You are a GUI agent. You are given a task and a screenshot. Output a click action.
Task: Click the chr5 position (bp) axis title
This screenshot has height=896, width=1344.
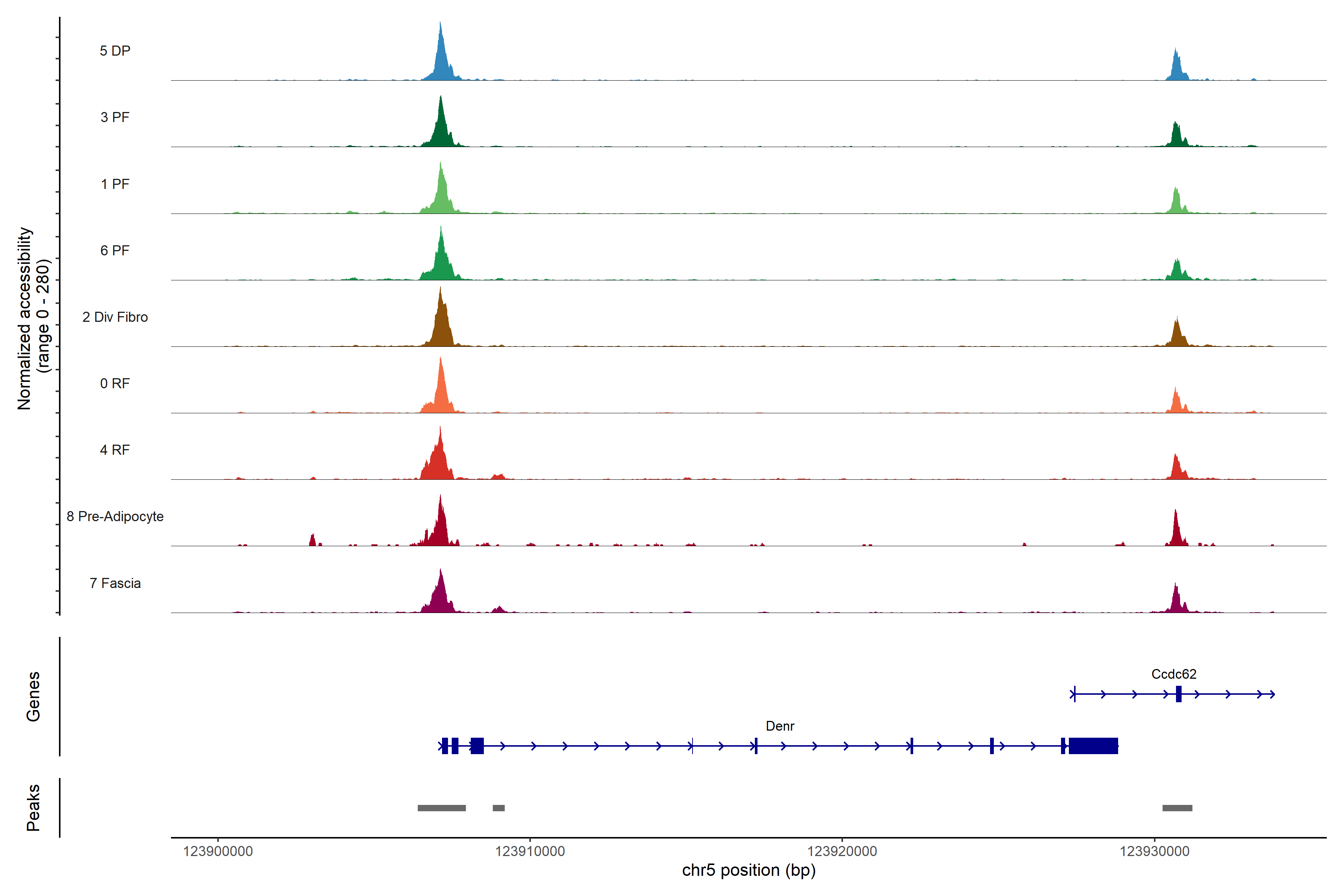tap(749, 870)
